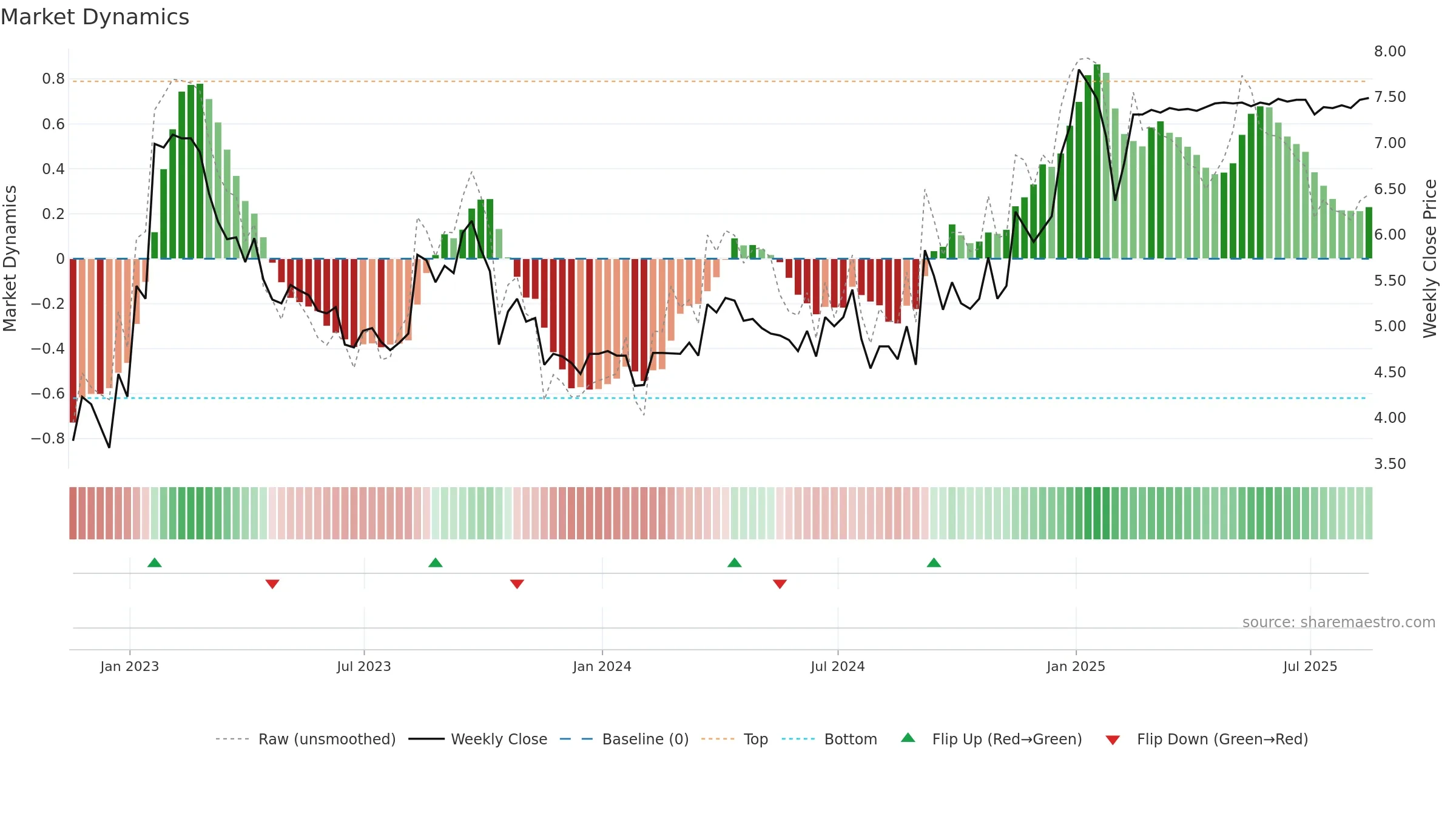Image resolution: width=1456 pixels, height=819 pixels.
Task: Click the 0 left axis tick label
Action: (x=60, y=258)
